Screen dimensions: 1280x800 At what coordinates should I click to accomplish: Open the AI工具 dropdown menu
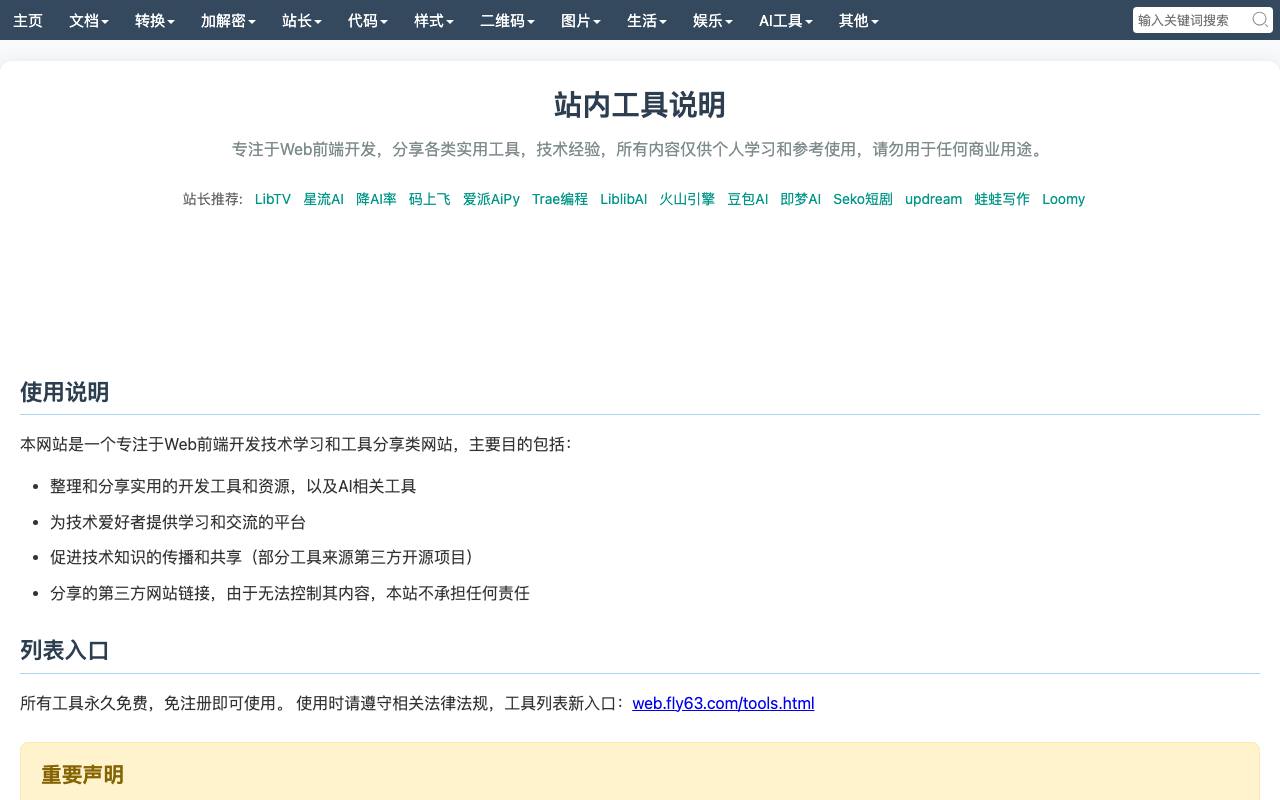786,20
